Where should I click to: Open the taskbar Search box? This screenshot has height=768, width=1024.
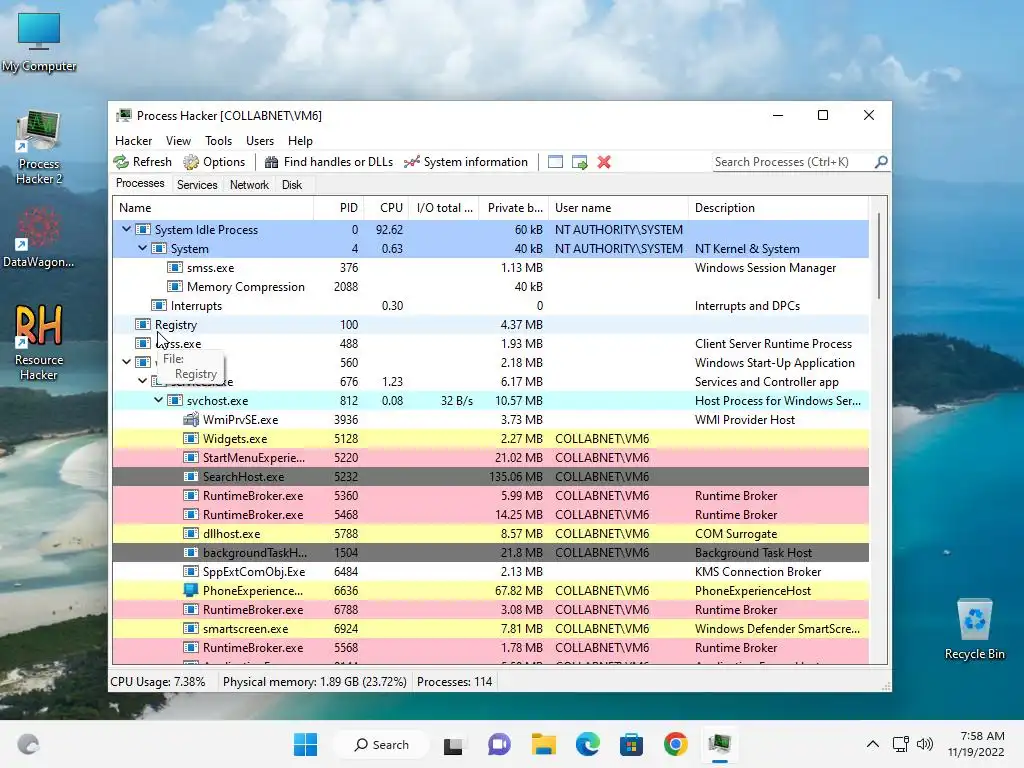coord(382,744)
